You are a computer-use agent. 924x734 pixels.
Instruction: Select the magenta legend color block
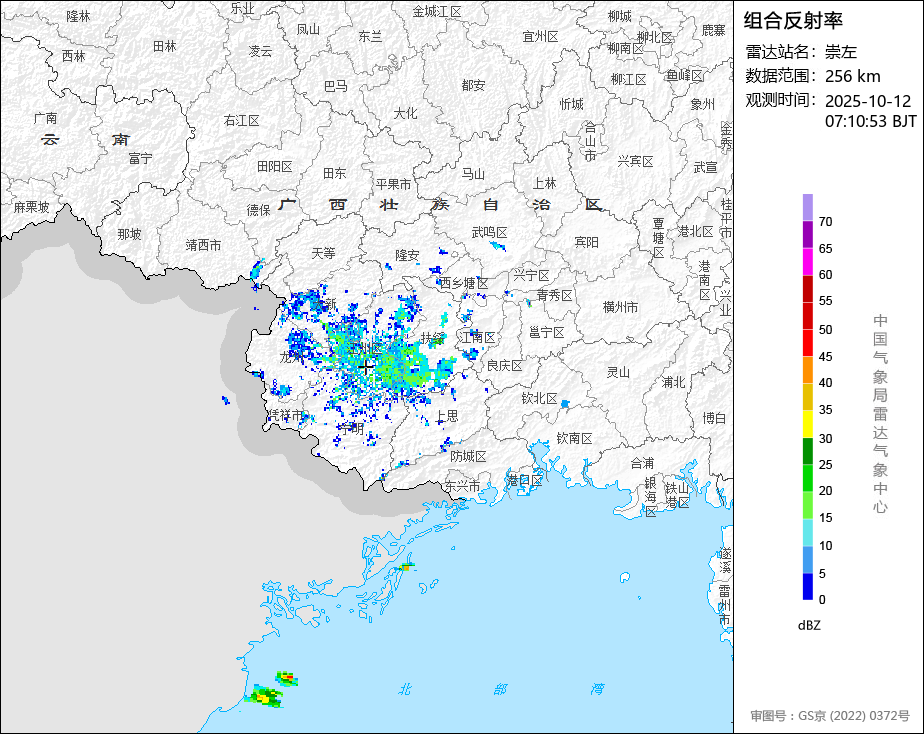coord(807,261)
